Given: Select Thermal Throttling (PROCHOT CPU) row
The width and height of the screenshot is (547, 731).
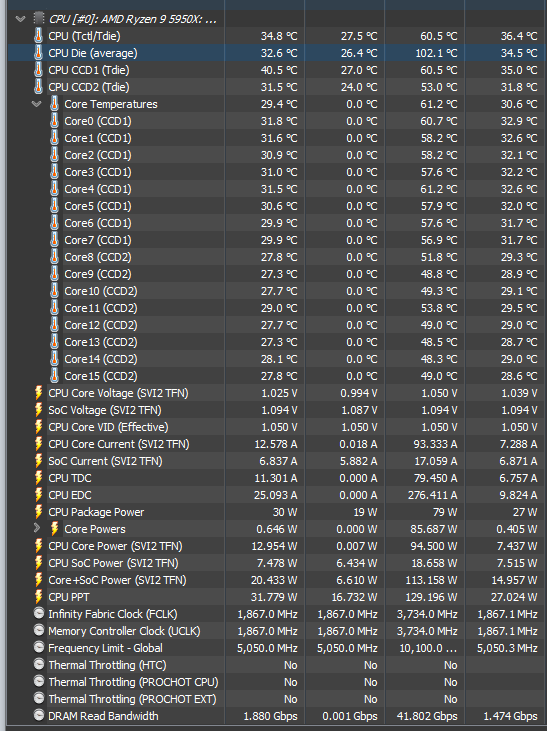Looking at the screenshot, I should click(x=277, y=682).
